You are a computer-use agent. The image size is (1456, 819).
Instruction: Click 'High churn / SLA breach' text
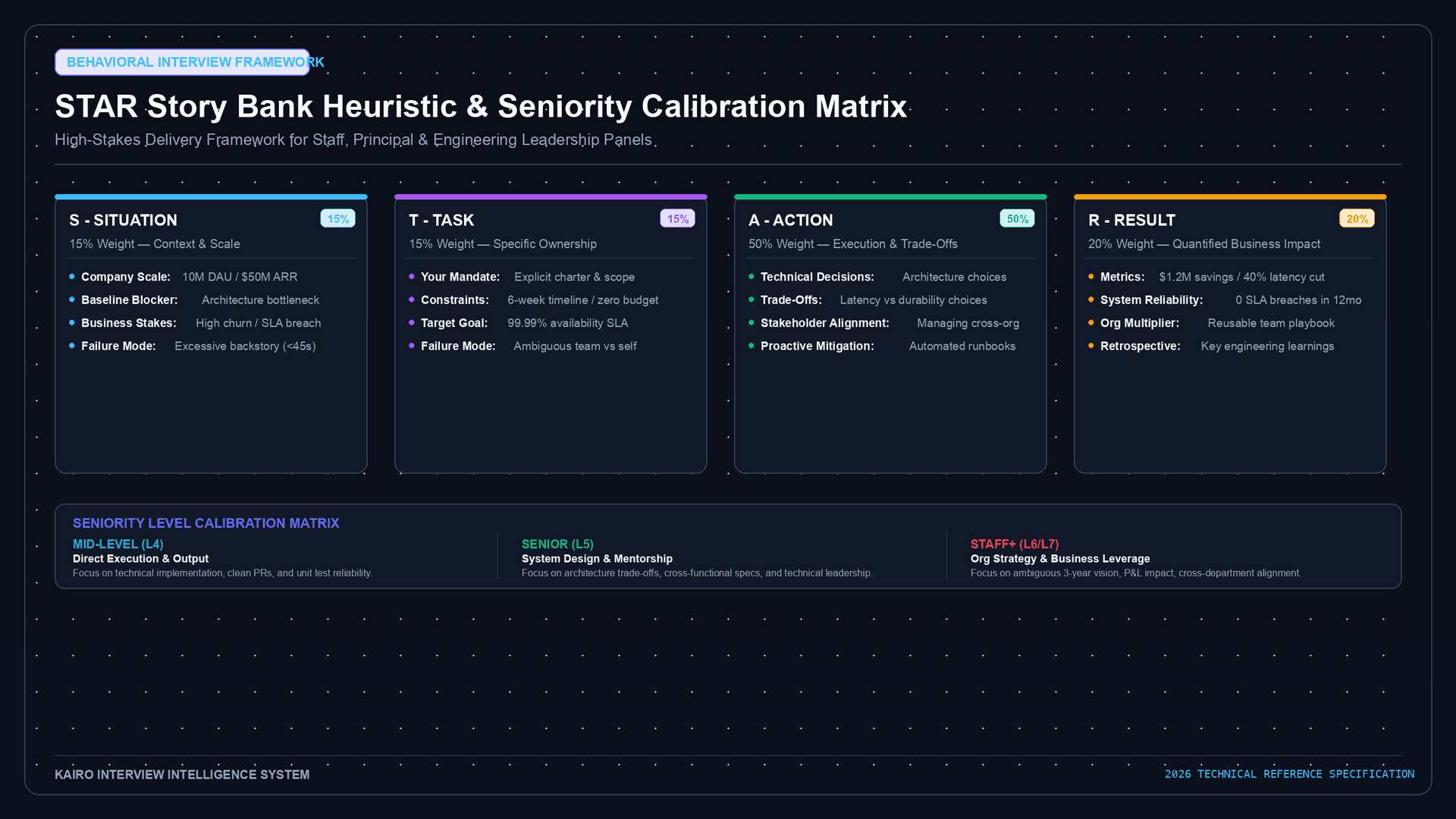259,323
